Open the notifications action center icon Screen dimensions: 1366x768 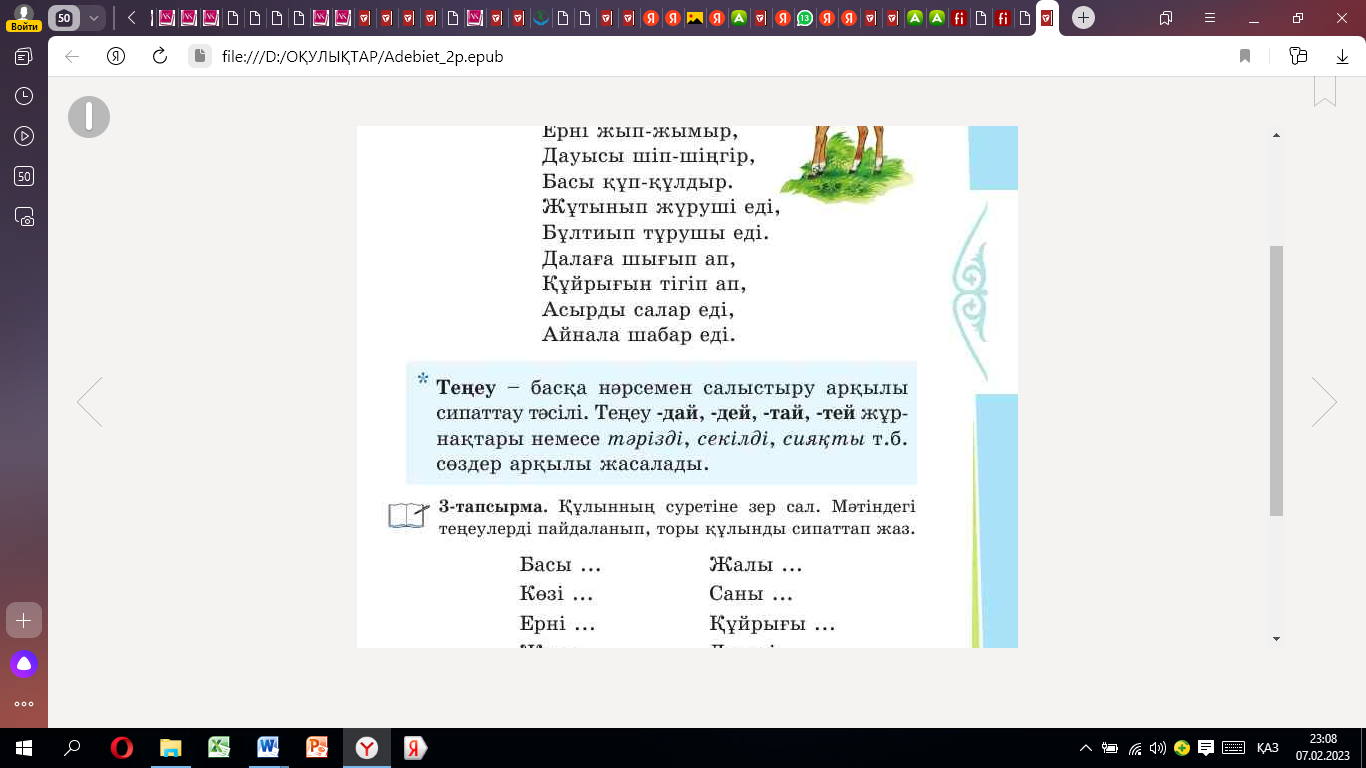[x=1206, y=748]
